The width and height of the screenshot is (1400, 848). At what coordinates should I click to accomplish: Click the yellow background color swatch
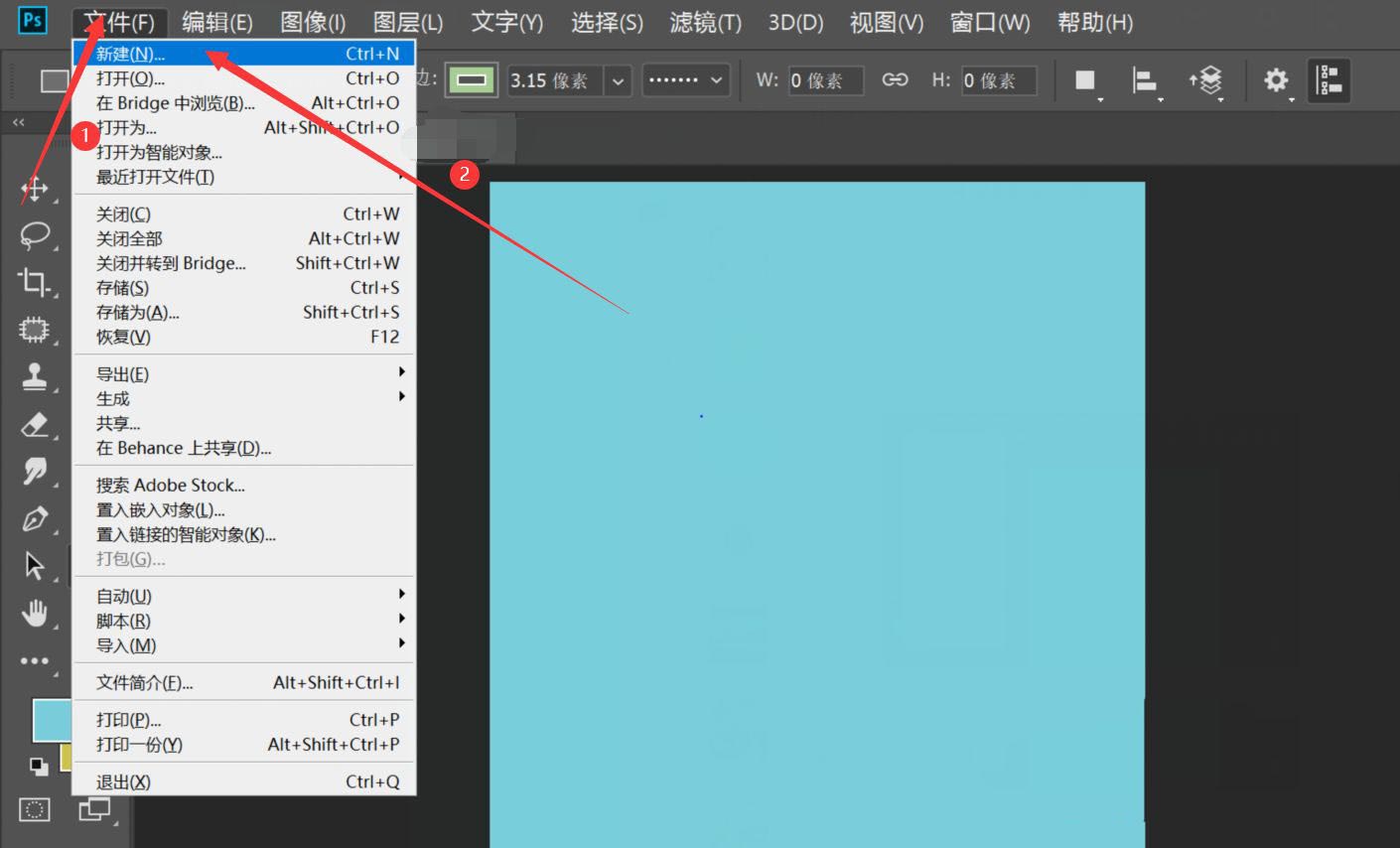pos(67,757)
